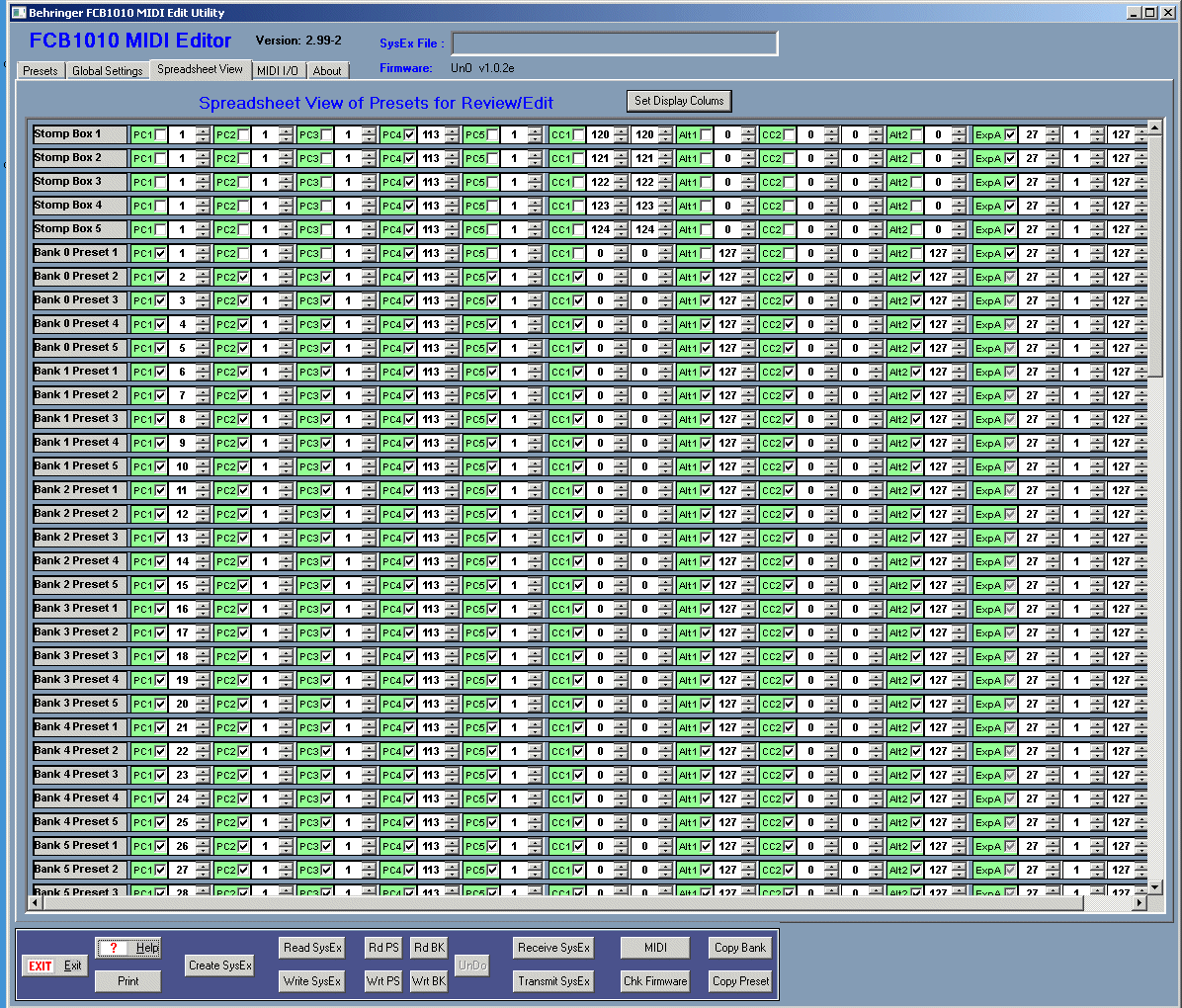Uncheck CC2 in Bank 2 Preset 4 row

pos(789,561)
